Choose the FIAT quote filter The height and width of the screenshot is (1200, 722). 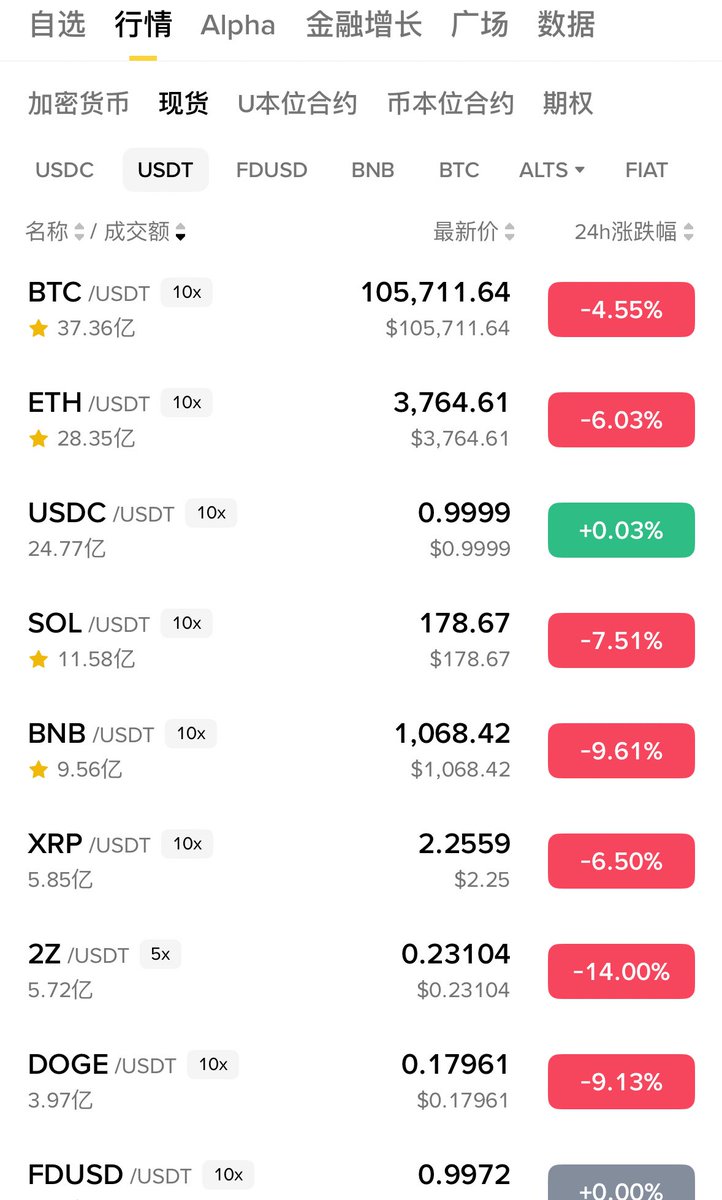[x=646, y=170]
